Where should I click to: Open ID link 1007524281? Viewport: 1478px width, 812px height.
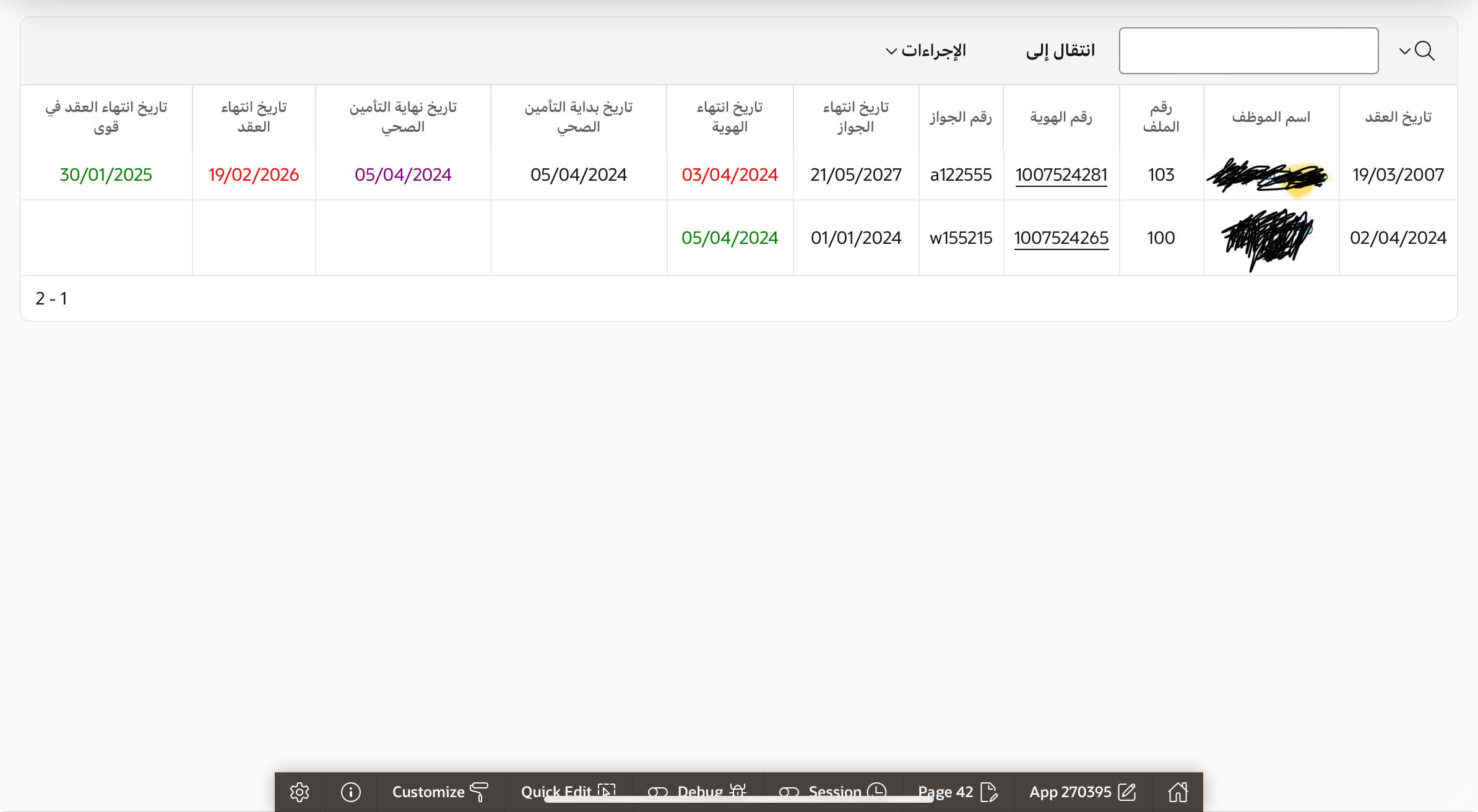coord(1061,175)
